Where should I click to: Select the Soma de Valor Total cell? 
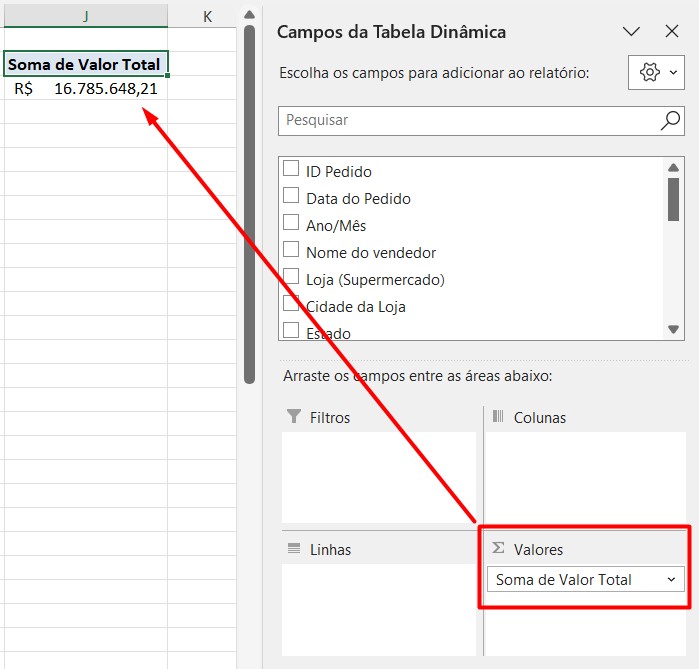[85, 65]
